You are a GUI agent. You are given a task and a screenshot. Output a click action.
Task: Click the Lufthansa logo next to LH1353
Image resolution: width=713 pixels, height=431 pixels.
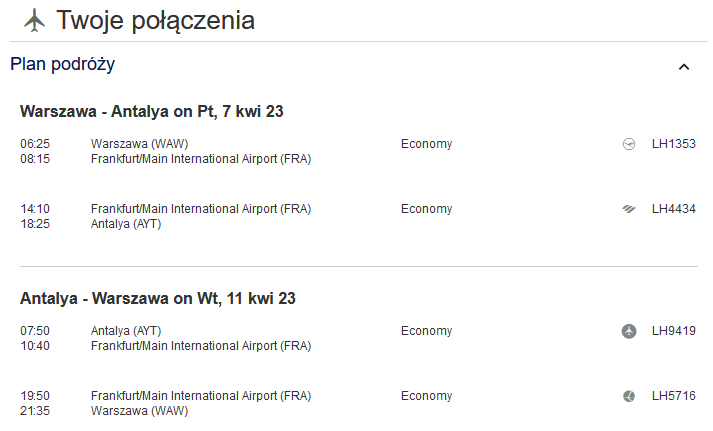pyautogui.click(x=629, y=144)
